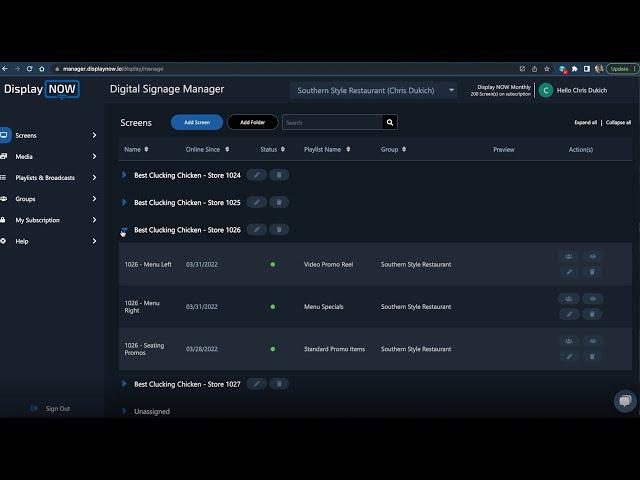Expand the Store 1027 folder
Image resolution: width=640 pixels, height=480 pixels.
tap(124, 384)
